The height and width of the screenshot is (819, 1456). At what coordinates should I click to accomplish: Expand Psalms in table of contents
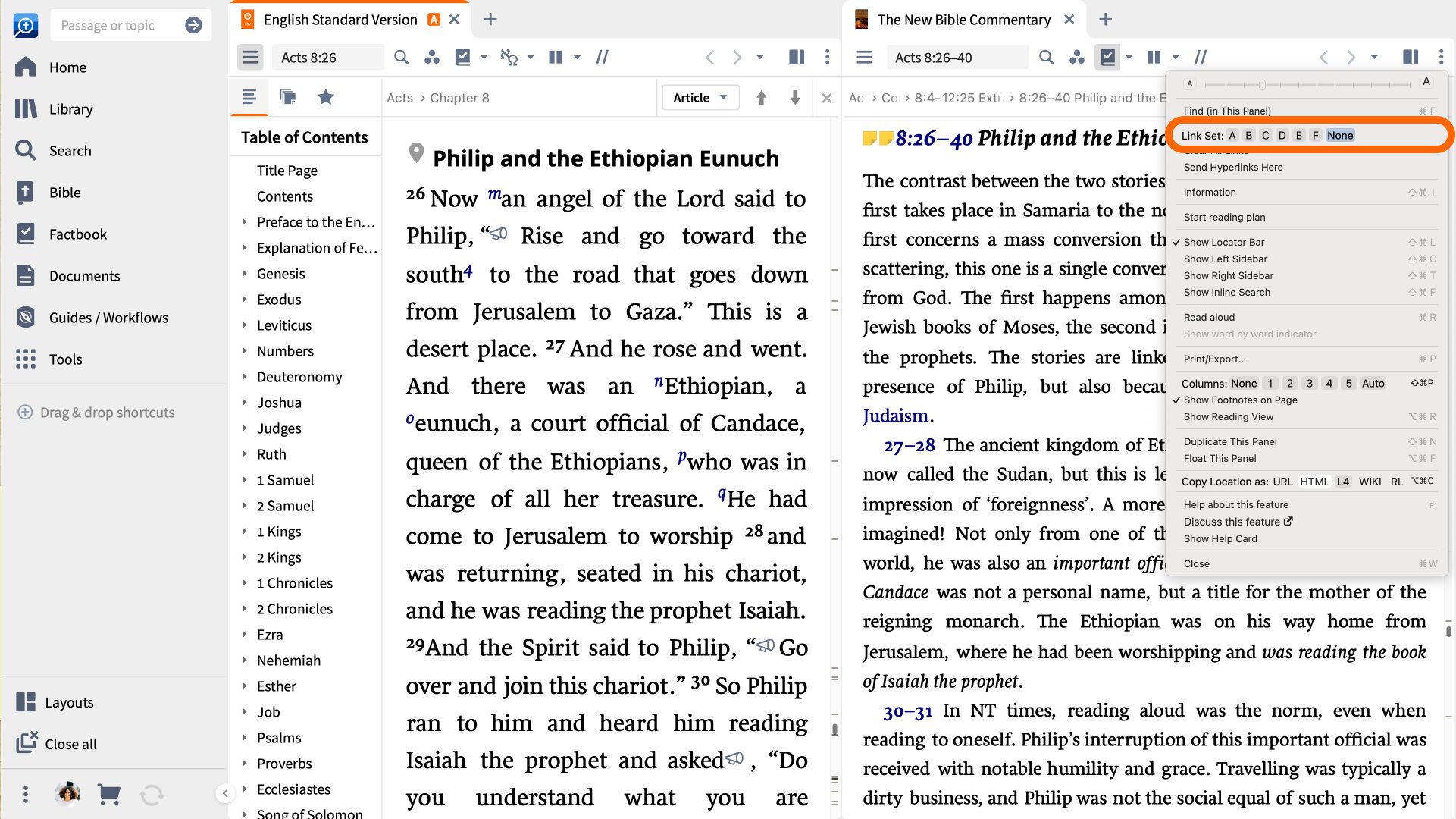(244, 737)
